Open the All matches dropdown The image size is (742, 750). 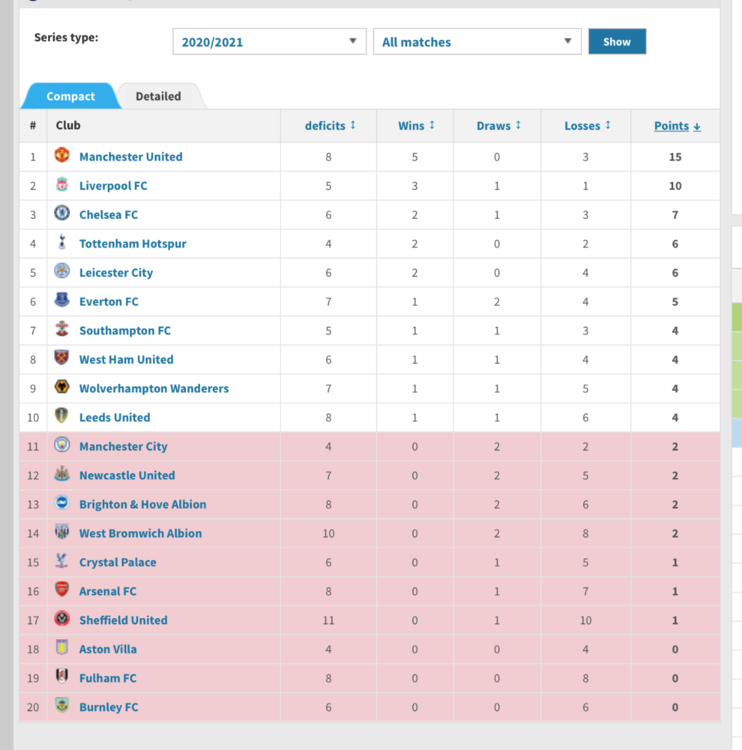(477, 42)
